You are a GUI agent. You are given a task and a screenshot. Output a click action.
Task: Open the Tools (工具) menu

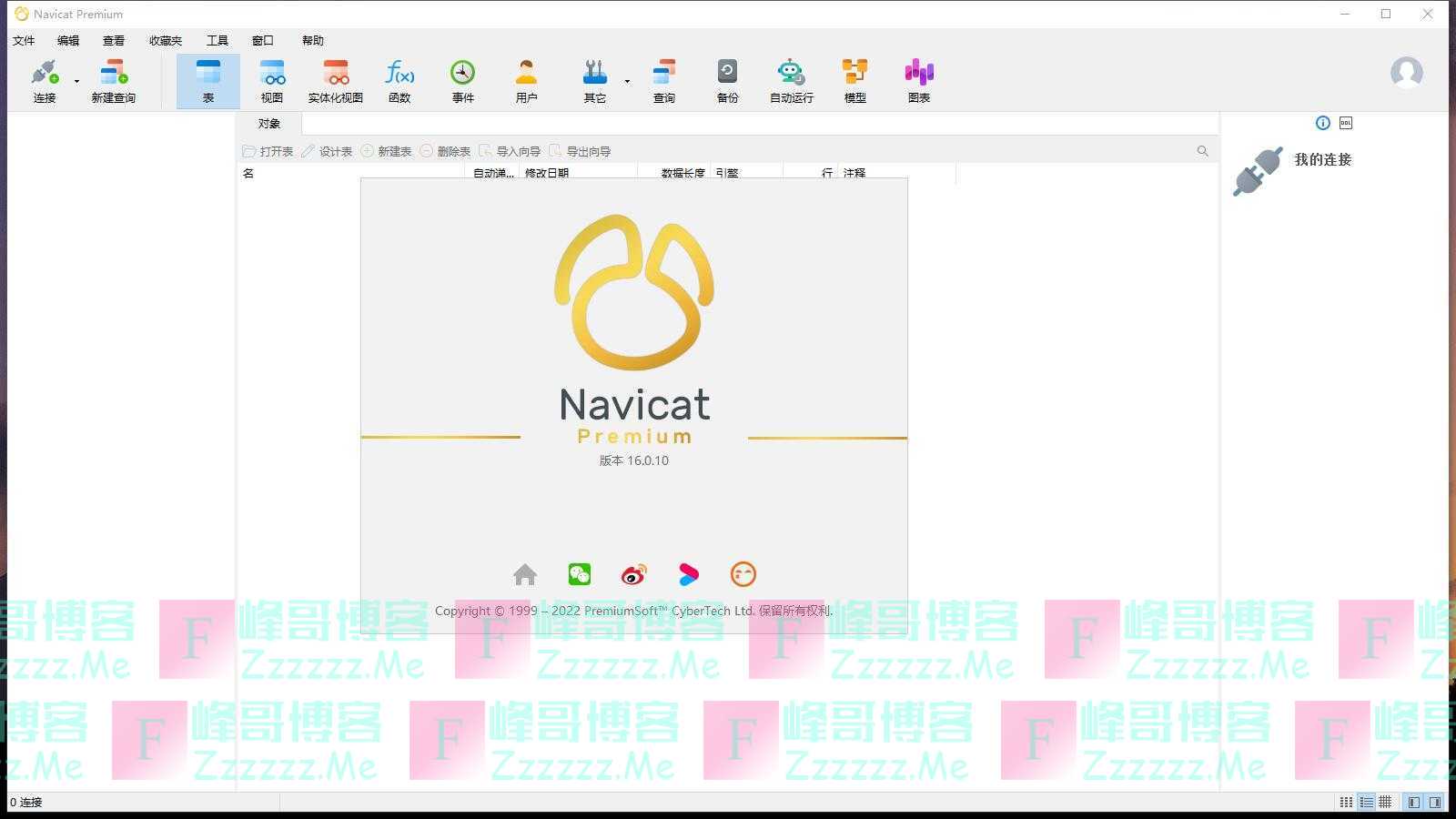(x=217, y=40)
